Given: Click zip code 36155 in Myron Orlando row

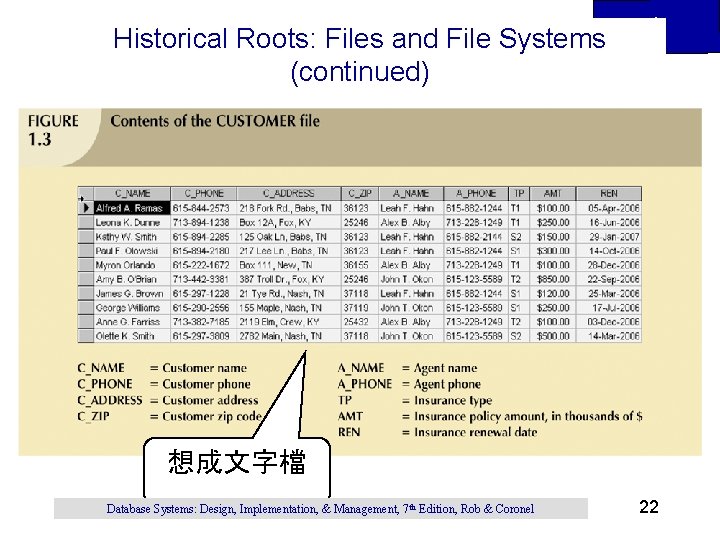Looking at the screenshot, I should pyautogui.click(x=356, y=265).
